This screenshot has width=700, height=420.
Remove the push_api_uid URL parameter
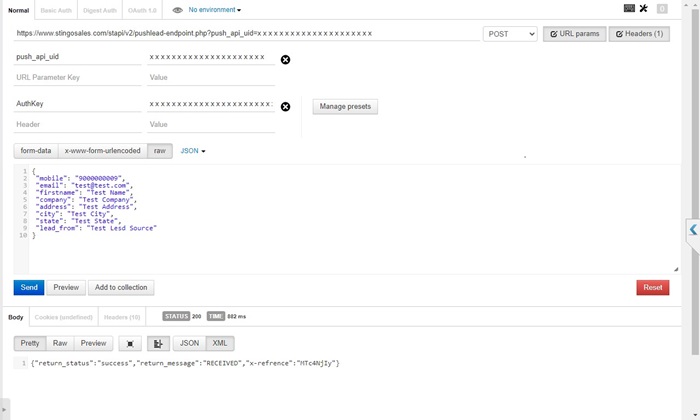[x=285, y=60]
